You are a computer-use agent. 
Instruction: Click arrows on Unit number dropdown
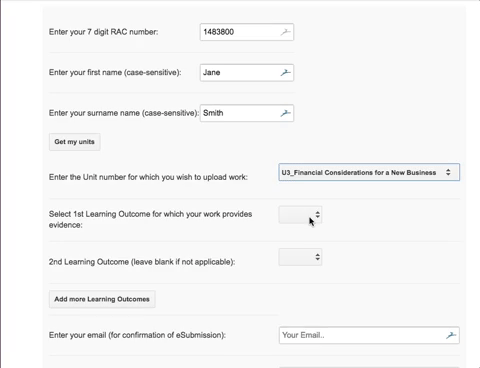[448, 172]
